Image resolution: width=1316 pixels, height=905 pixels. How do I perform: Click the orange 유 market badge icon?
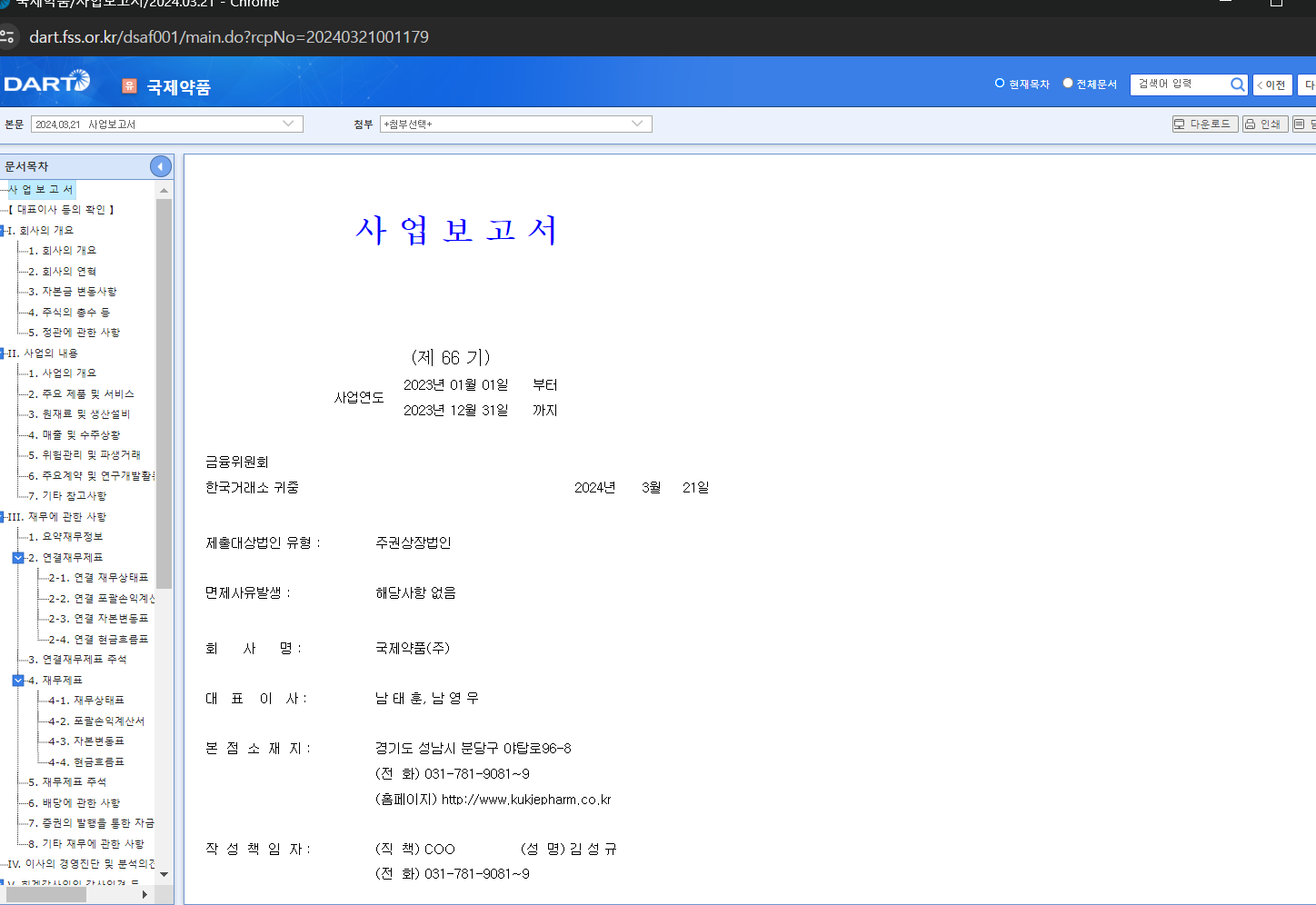pos(129,85)
